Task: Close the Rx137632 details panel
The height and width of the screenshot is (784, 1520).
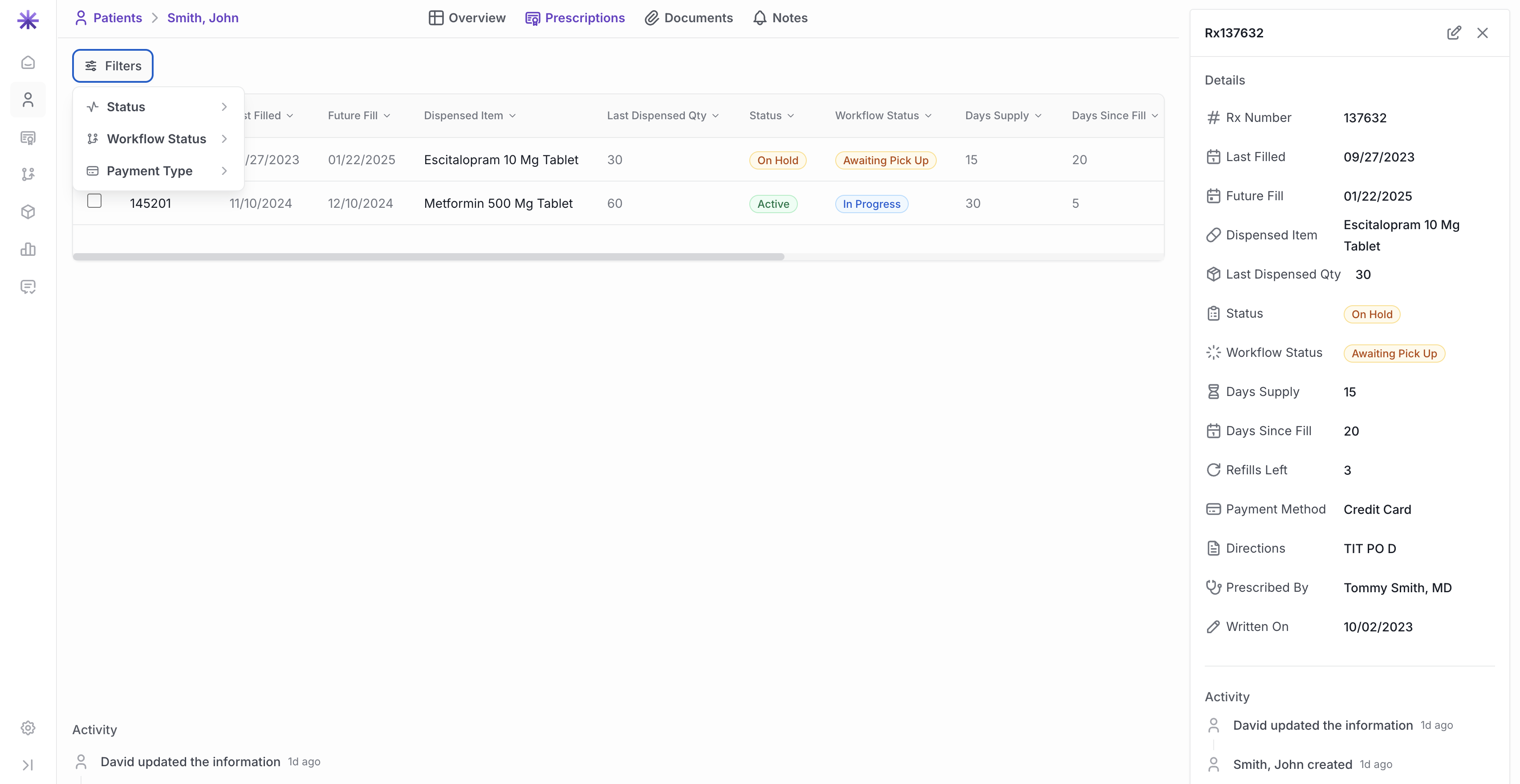Action: coord(1482,33)
